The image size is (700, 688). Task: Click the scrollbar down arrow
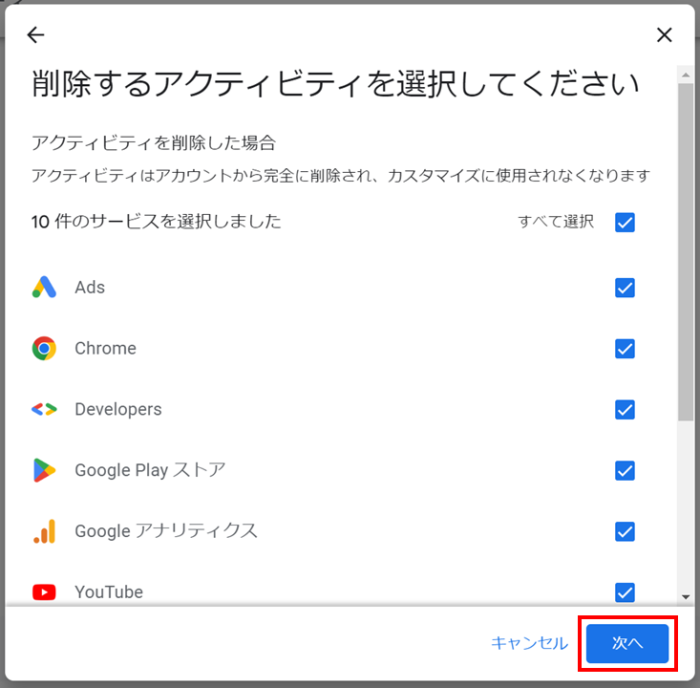(686, 597)
